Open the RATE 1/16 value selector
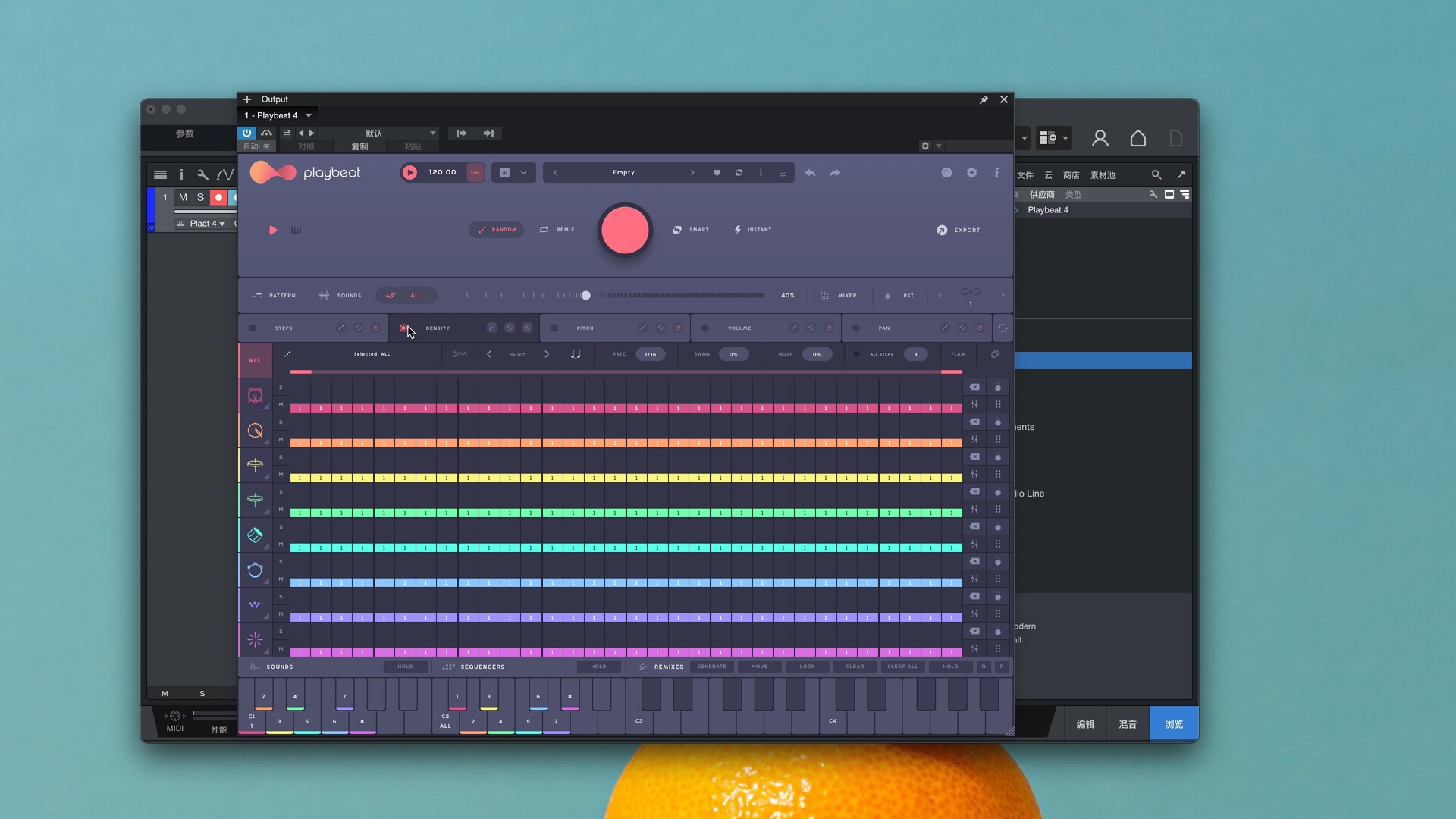Screen dimensions: 1456x819 [x=650, y=354]
